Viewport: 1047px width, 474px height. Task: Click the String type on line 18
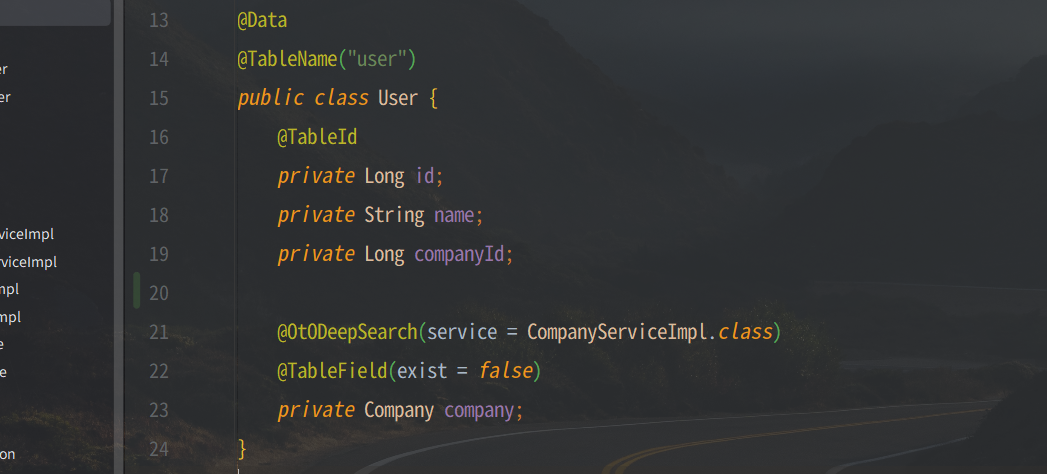394,216
